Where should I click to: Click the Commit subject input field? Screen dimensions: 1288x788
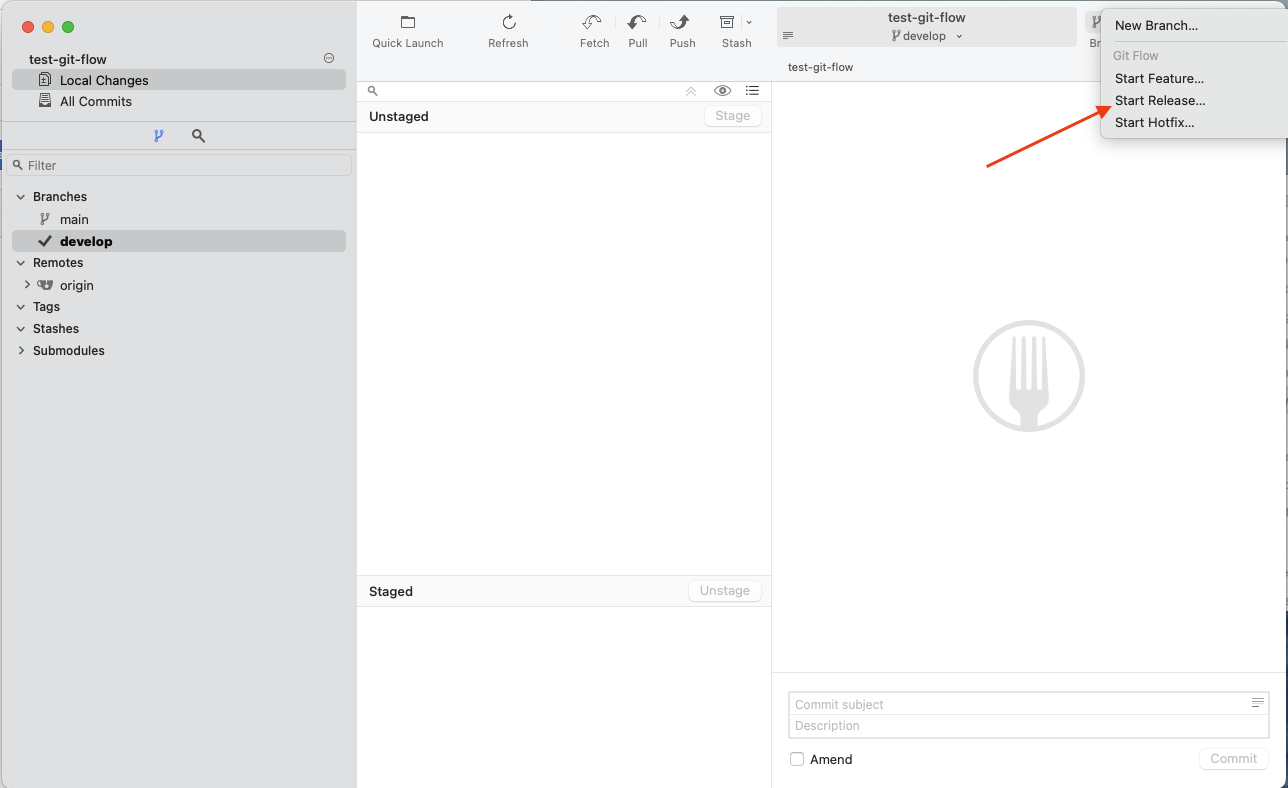coord(1018,704)
